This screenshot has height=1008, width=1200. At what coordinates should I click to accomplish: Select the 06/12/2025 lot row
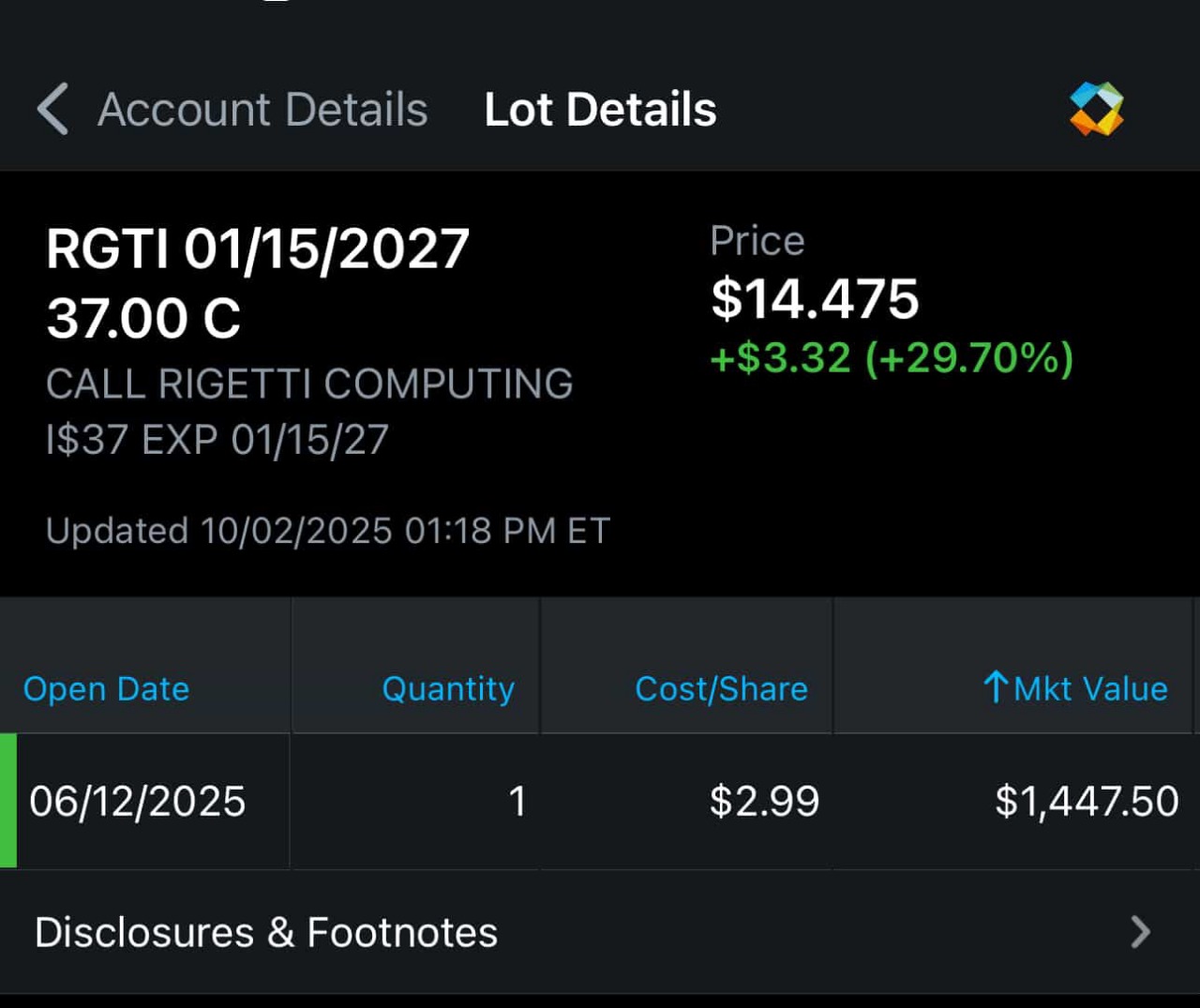(137, 802)
